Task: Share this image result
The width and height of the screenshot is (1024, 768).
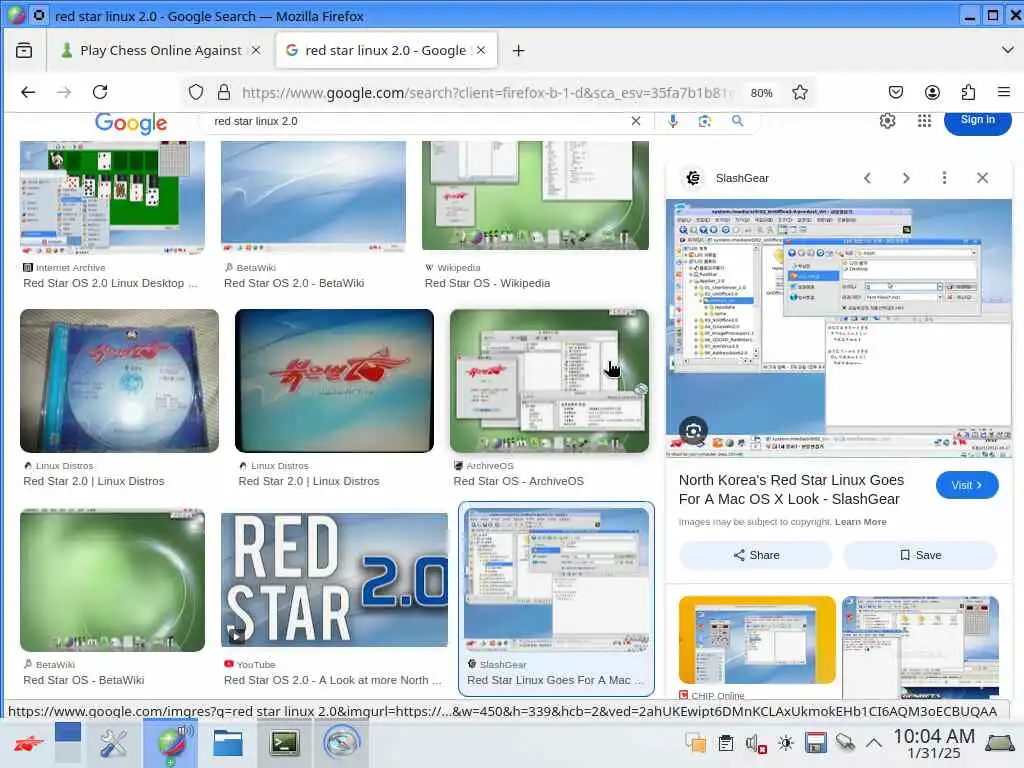Action: pos(756,555)
